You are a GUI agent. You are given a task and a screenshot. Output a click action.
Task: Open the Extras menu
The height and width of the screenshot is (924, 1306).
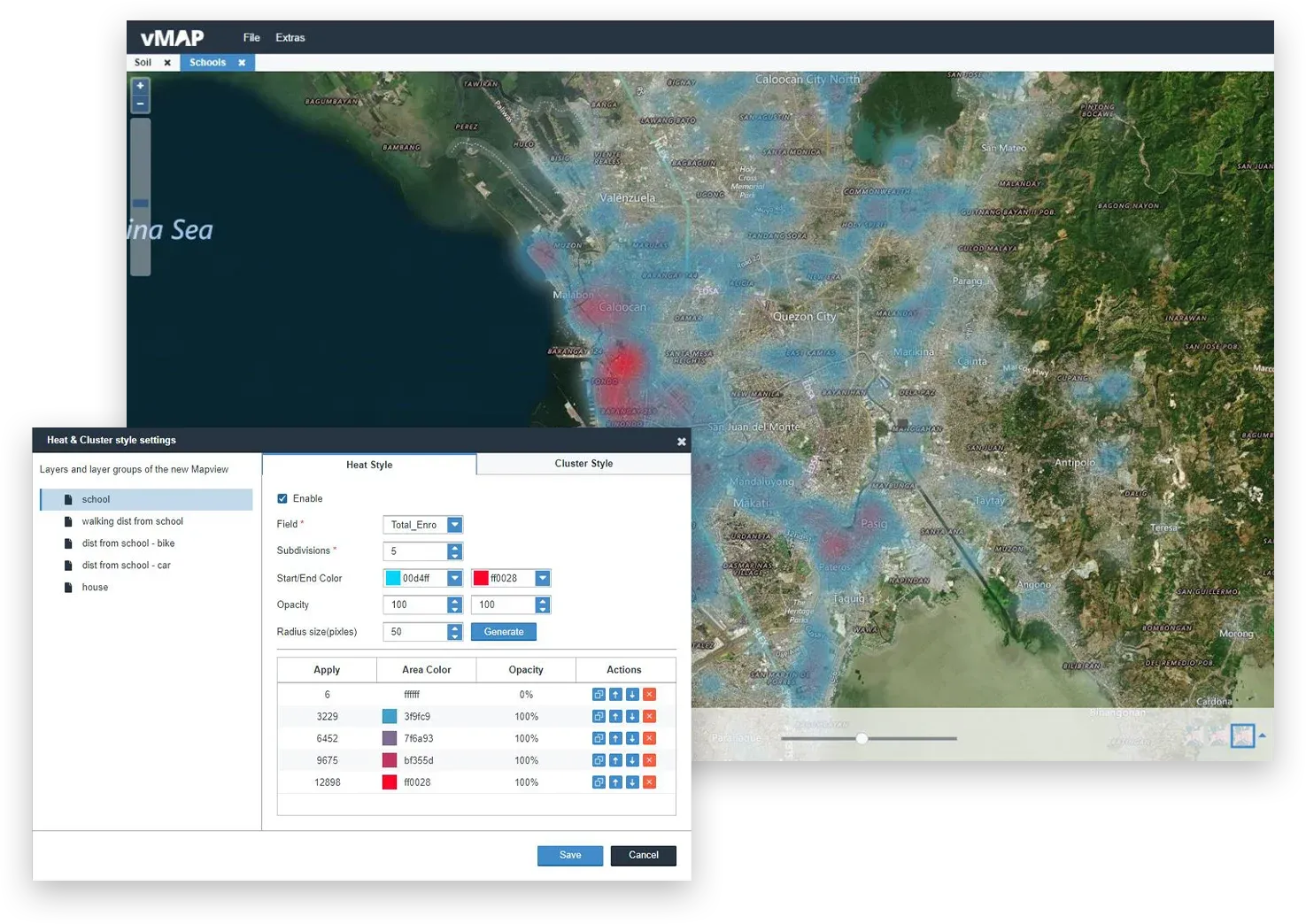click(x=290, y=37)
